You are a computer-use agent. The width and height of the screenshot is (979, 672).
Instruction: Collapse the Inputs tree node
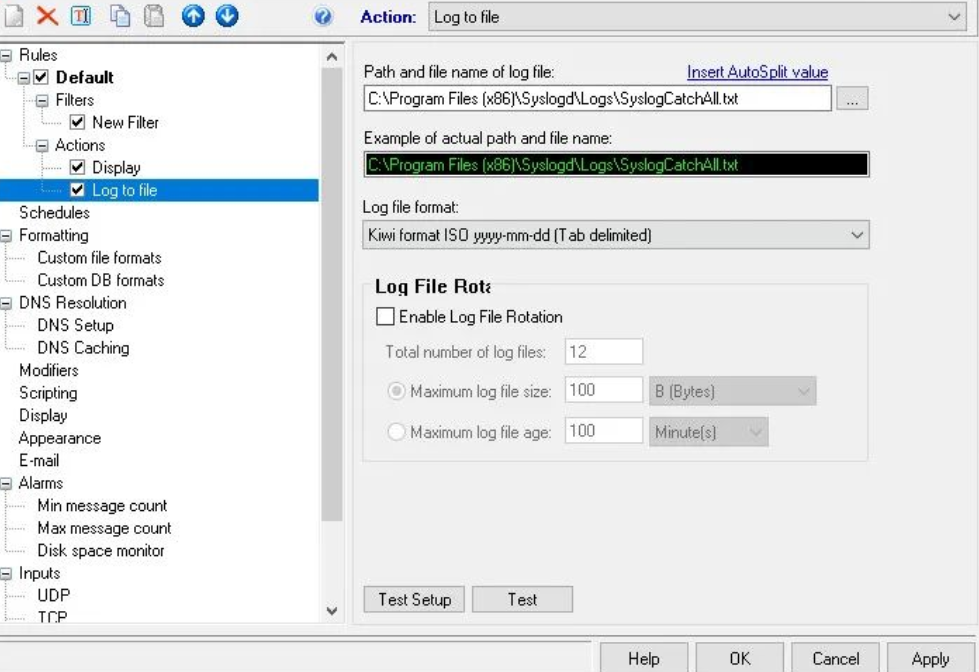(x=6, y=573)
